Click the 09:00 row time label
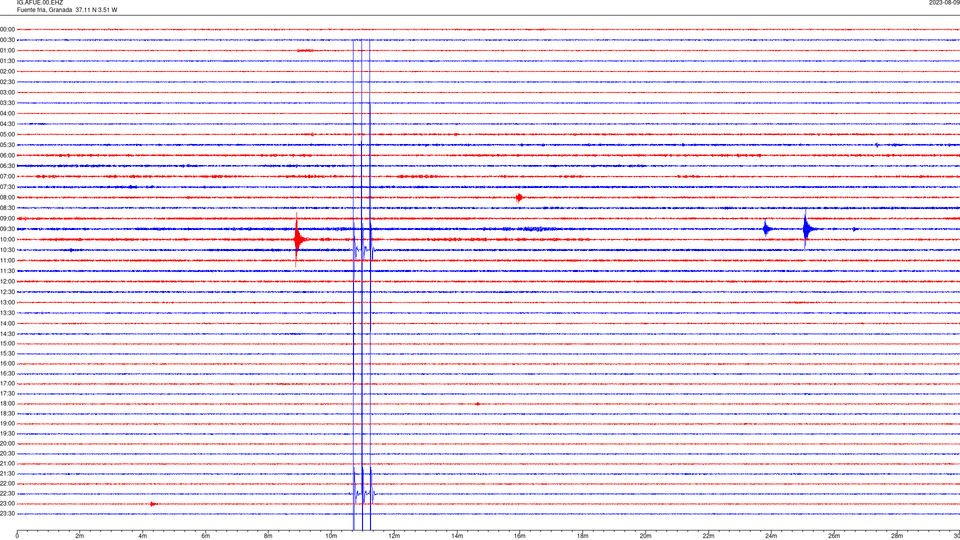Viewport: 960px width, 540px height. pyautogui.click(x=7, y=219)
